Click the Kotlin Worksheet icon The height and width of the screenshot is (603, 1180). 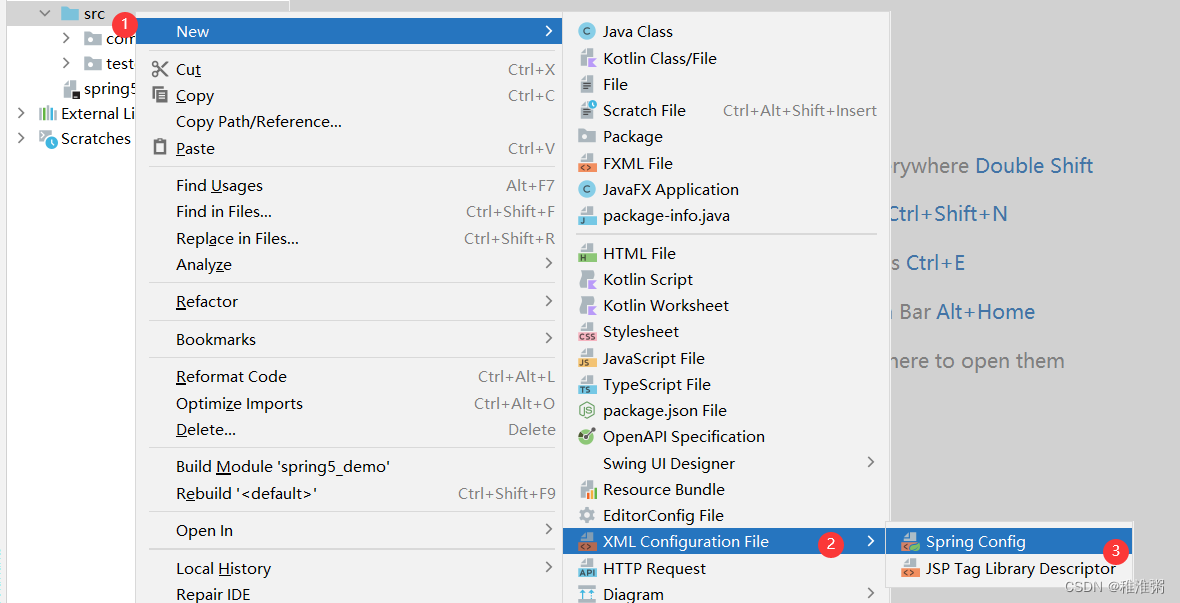(x=587, y=305)
